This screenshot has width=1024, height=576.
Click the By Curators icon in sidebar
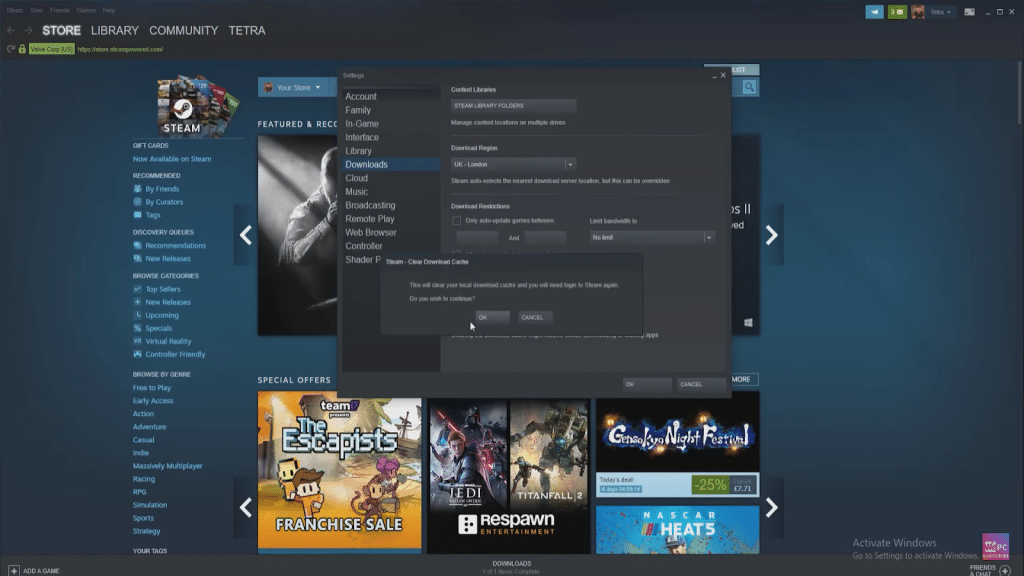click(x=136, y=202)
